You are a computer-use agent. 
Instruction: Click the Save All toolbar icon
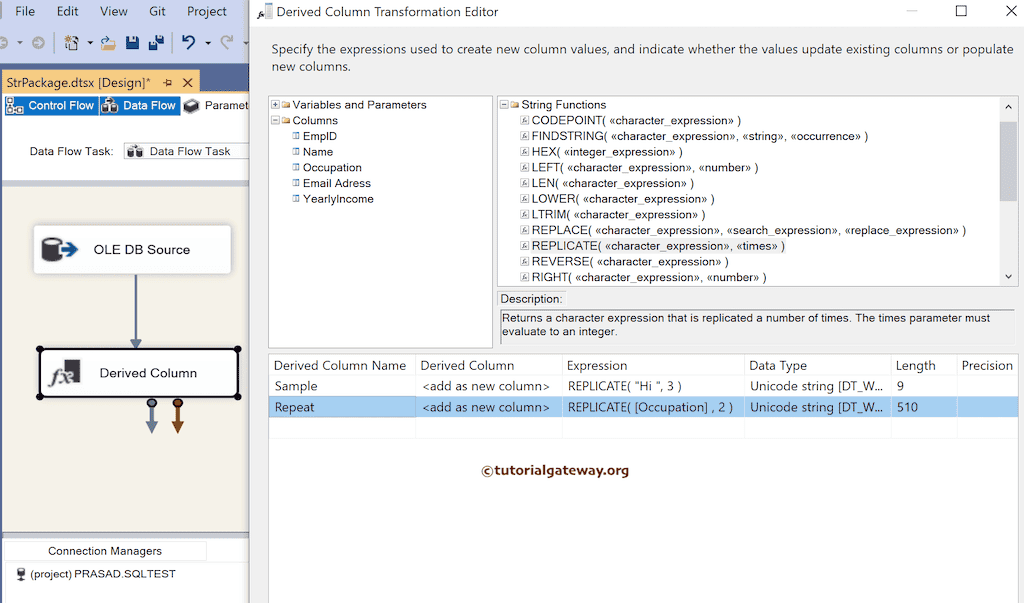155,43
